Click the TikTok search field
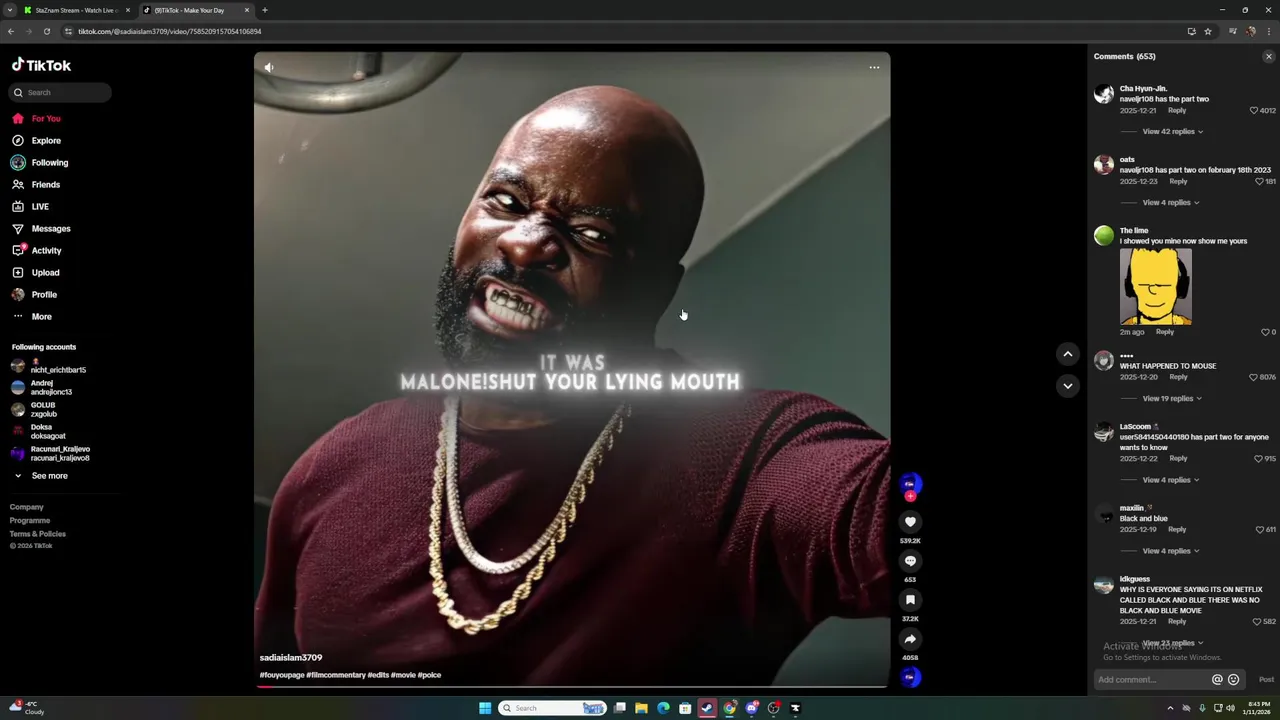The image size is (1280, 720). (60, 92)
